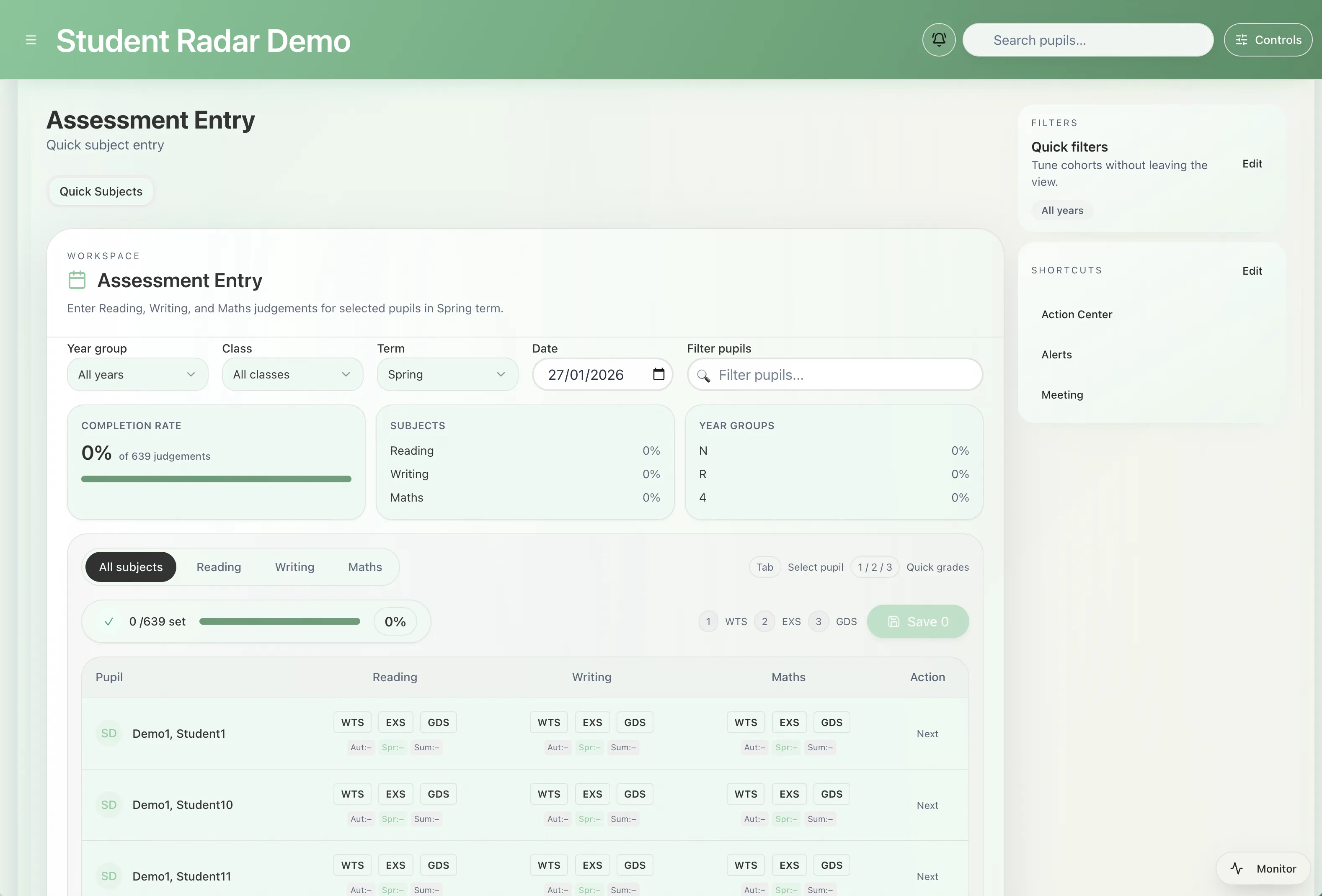Toggle WTS grade for Demo1, Student1 Reading
This screenshot has height=896, width=1322.
(x=352, y=722)
